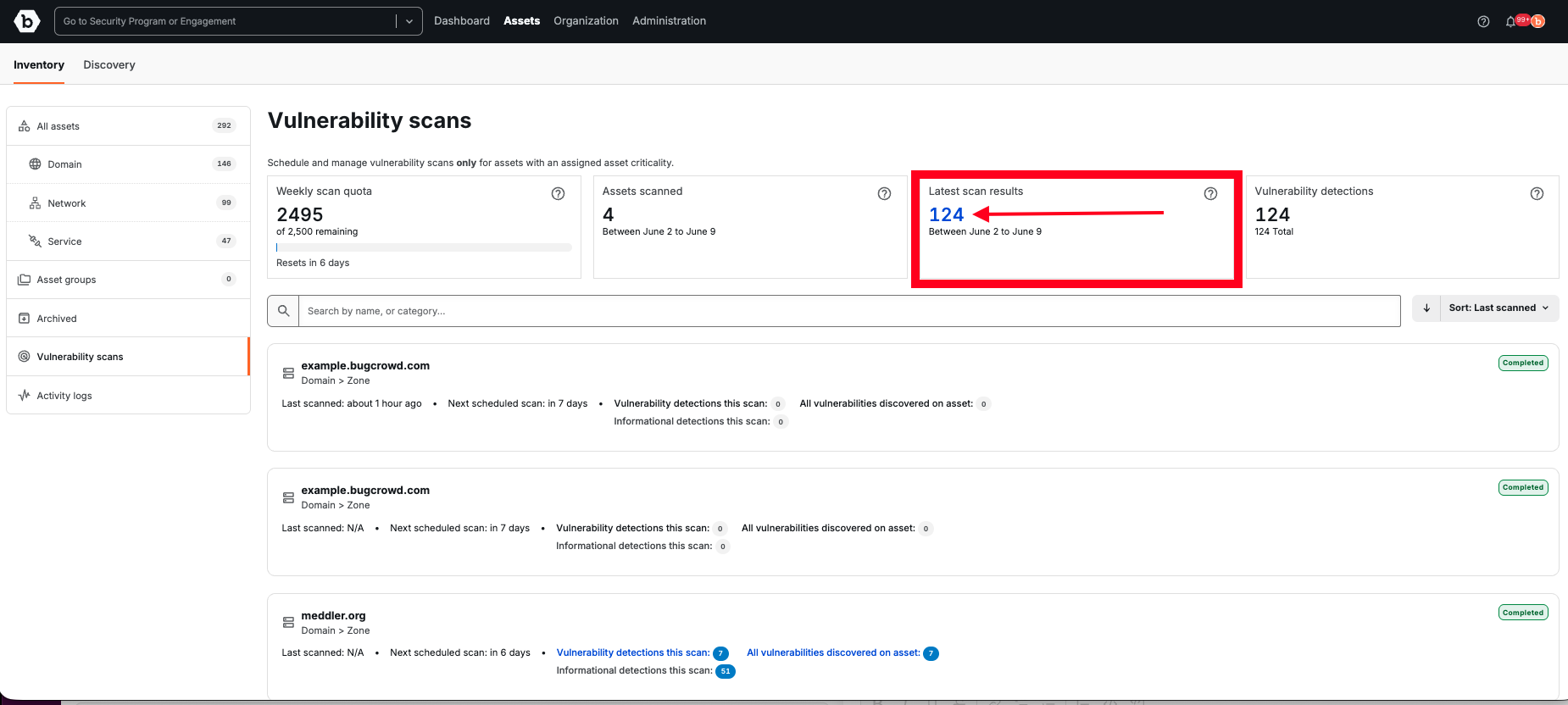Click 'Resets in 6 days' text
The image size is (1568, 705).
313,263
